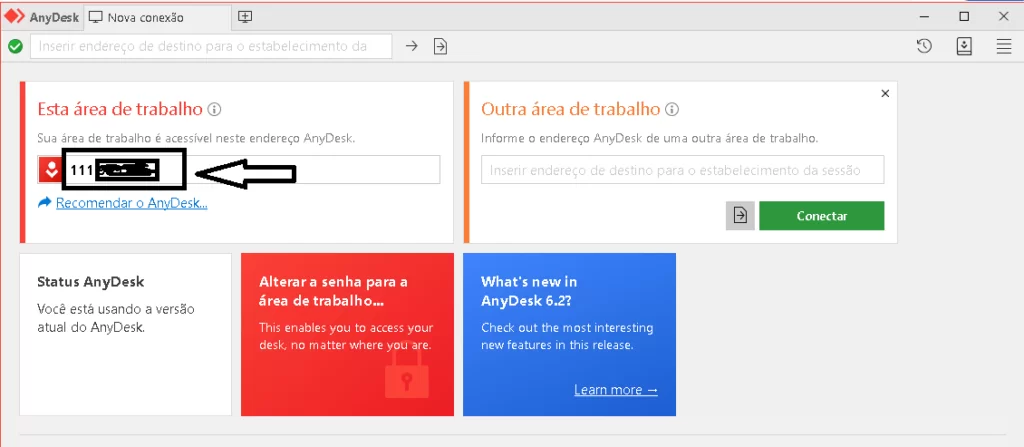The image size is (1024, 447).
Task: Click the connect arrow next to address bar
Action: (411, 46)
